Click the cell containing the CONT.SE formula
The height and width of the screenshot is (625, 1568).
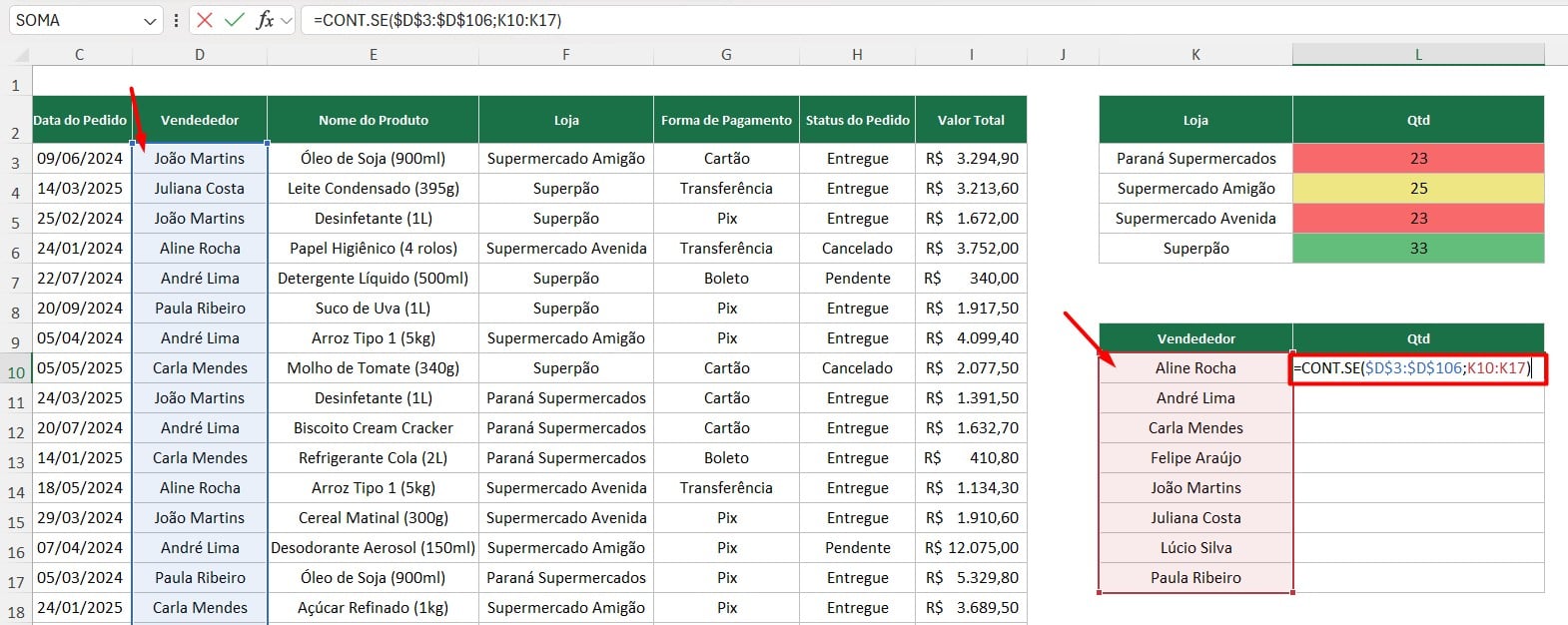coord(1418,368)
